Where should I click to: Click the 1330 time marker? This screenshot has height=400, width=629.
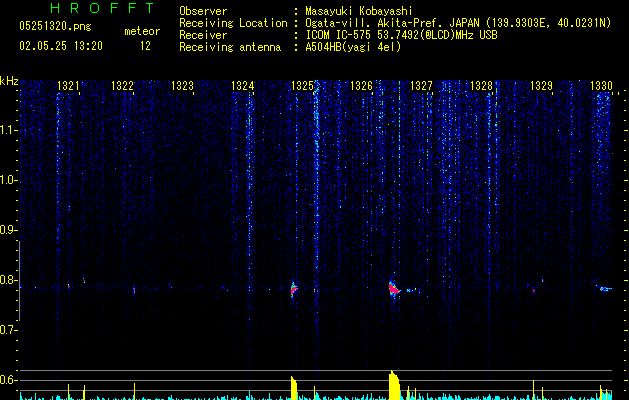[601, 86]
